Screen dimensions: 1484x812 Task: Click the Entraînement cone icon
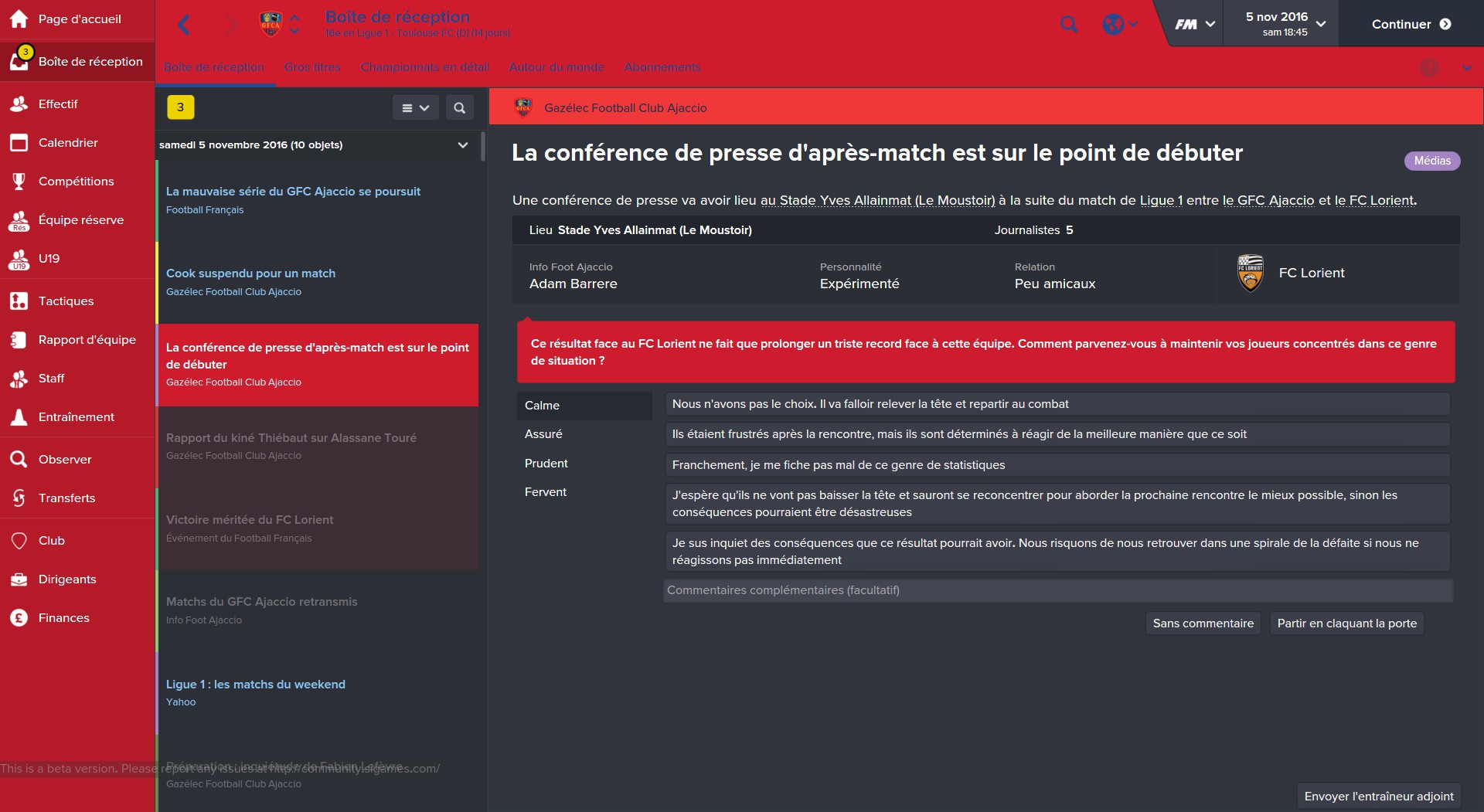tap(19, 417)
